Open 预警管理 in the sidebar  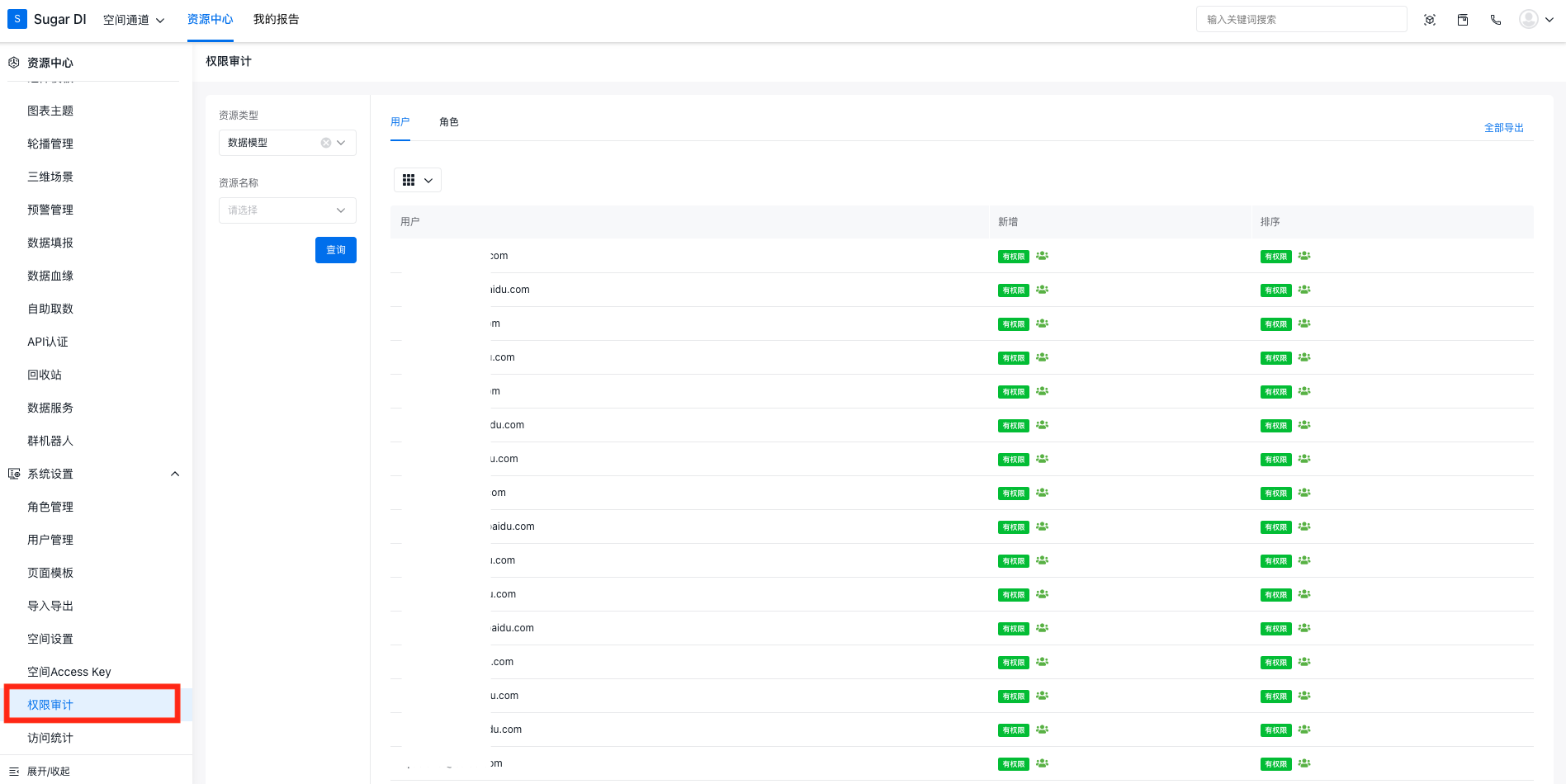(x=50, y=210)
